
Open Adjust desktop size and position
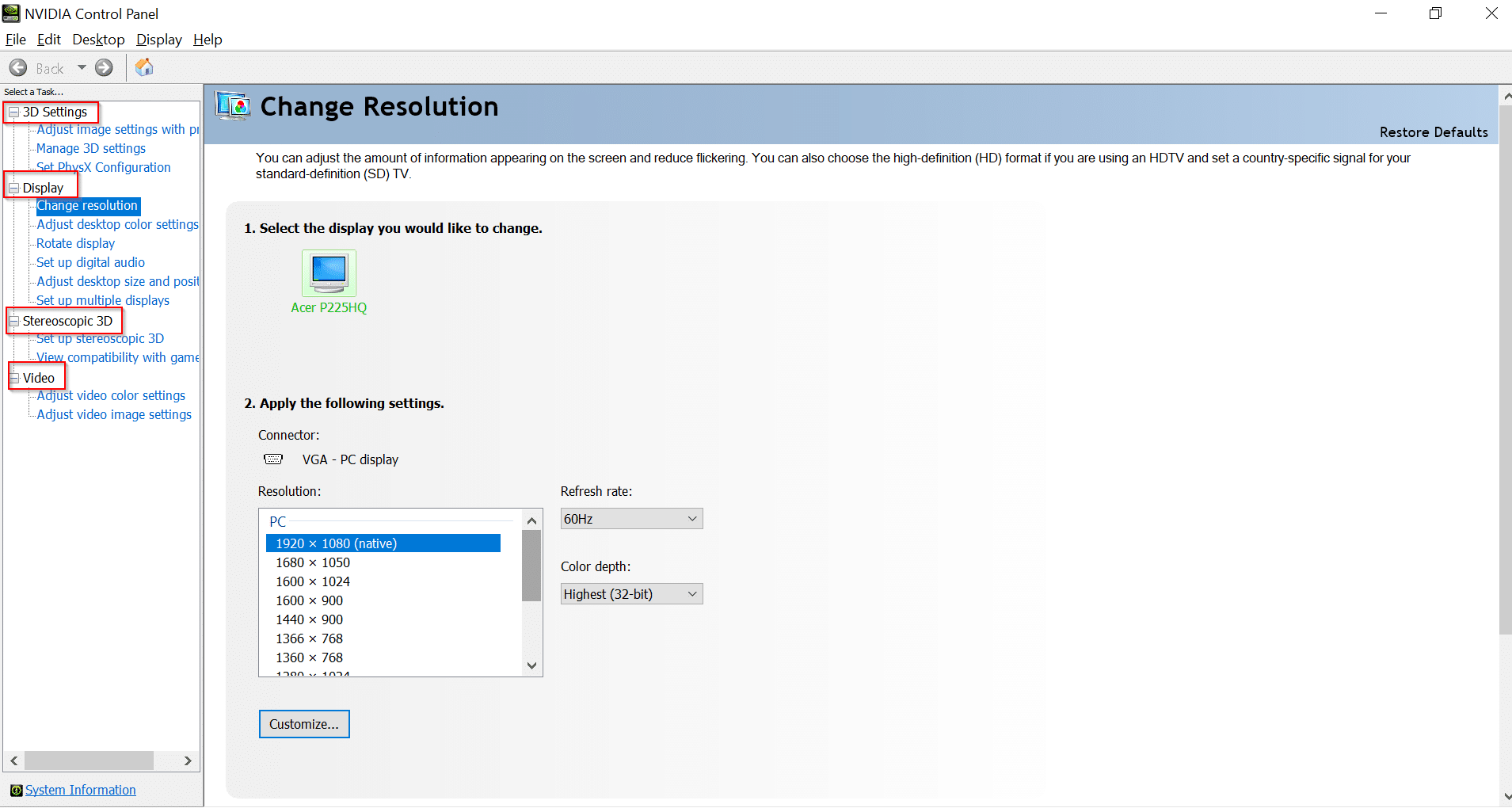[118, 282]
